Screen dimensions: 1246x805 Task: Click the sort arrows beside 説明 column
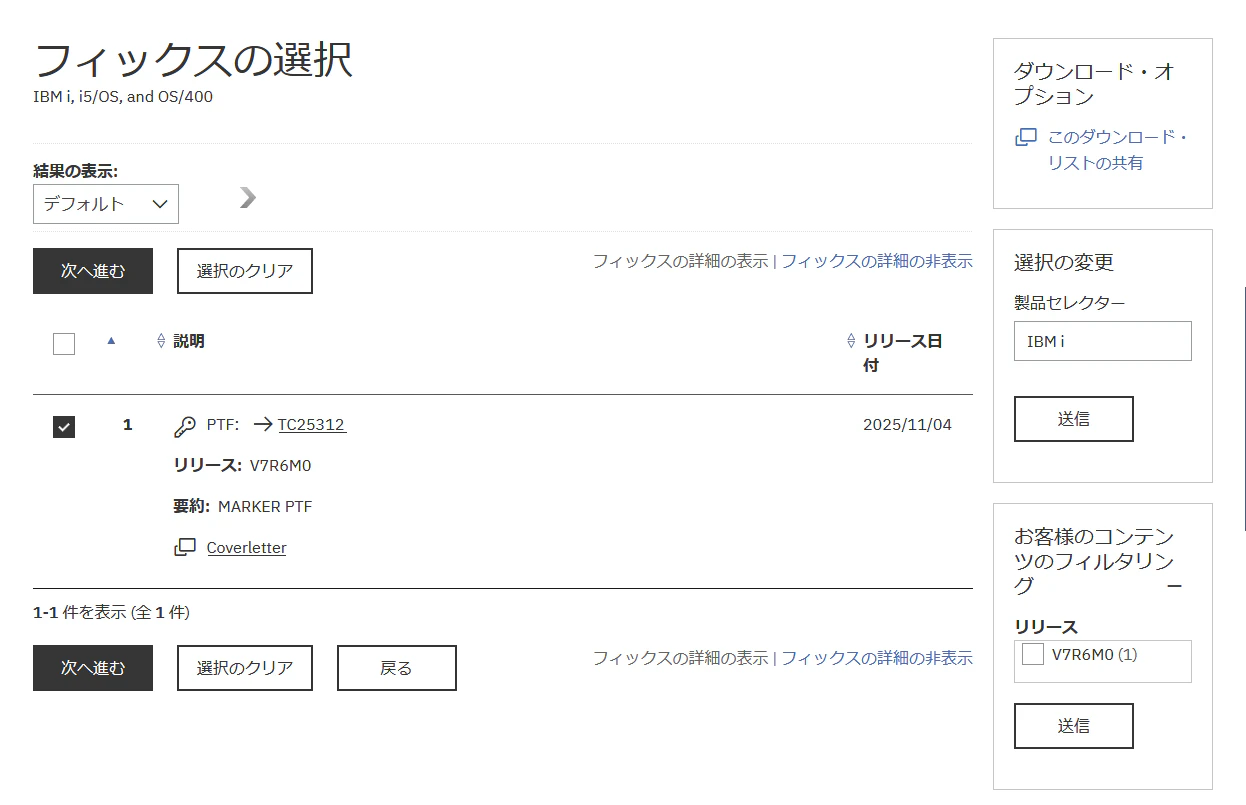click(x=161, y=341)
